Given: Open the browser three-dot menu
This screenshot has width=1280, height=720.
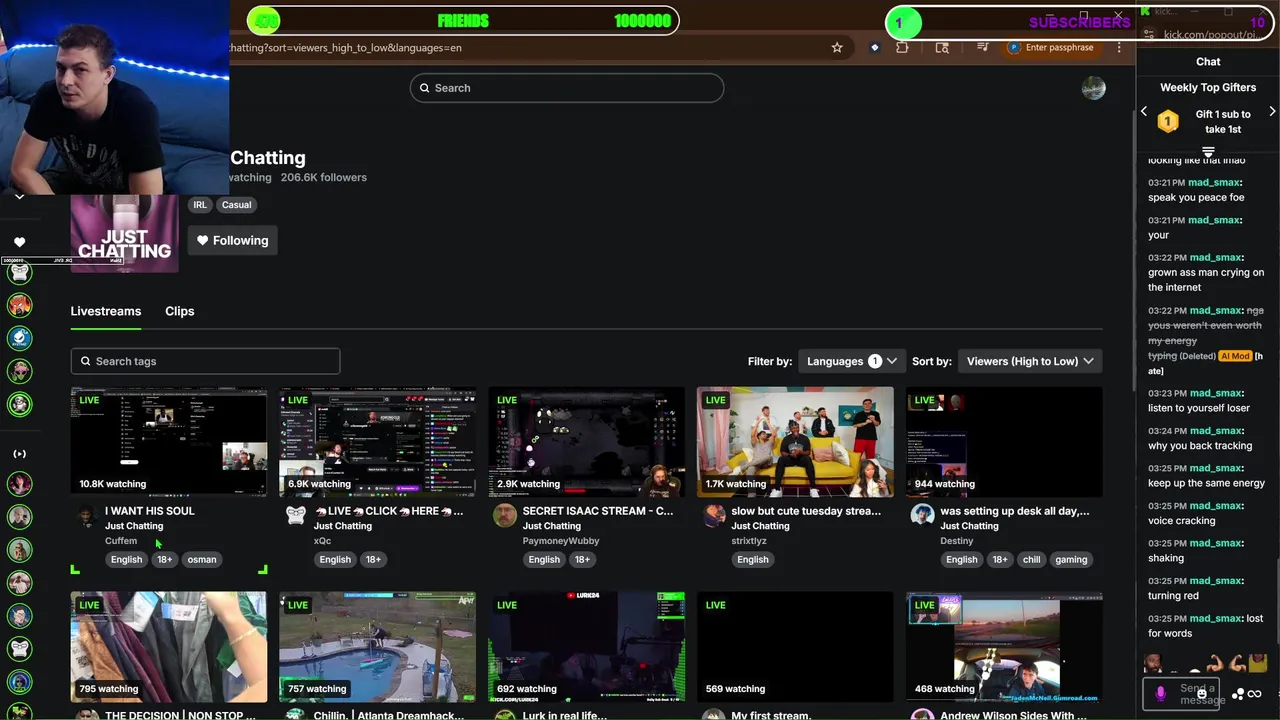Looking at the screenshot, I should [1119, 47].
